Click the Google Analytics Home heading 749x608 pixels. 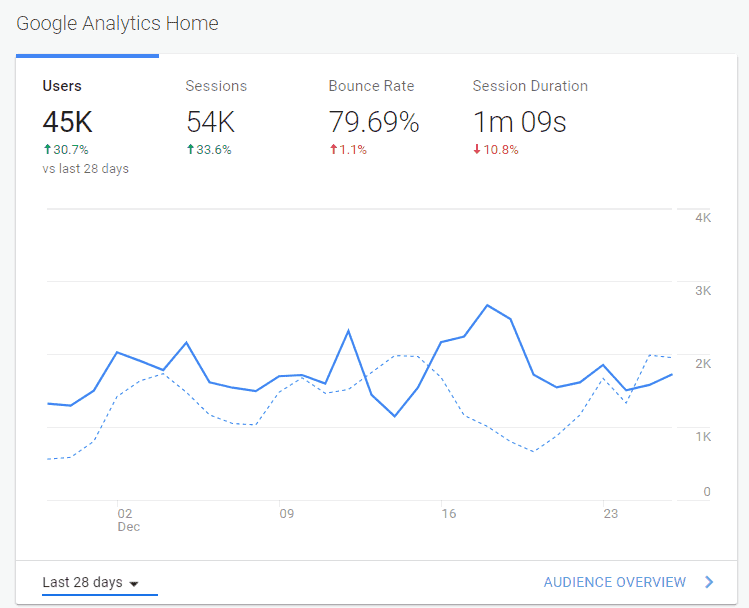(118, 23)
